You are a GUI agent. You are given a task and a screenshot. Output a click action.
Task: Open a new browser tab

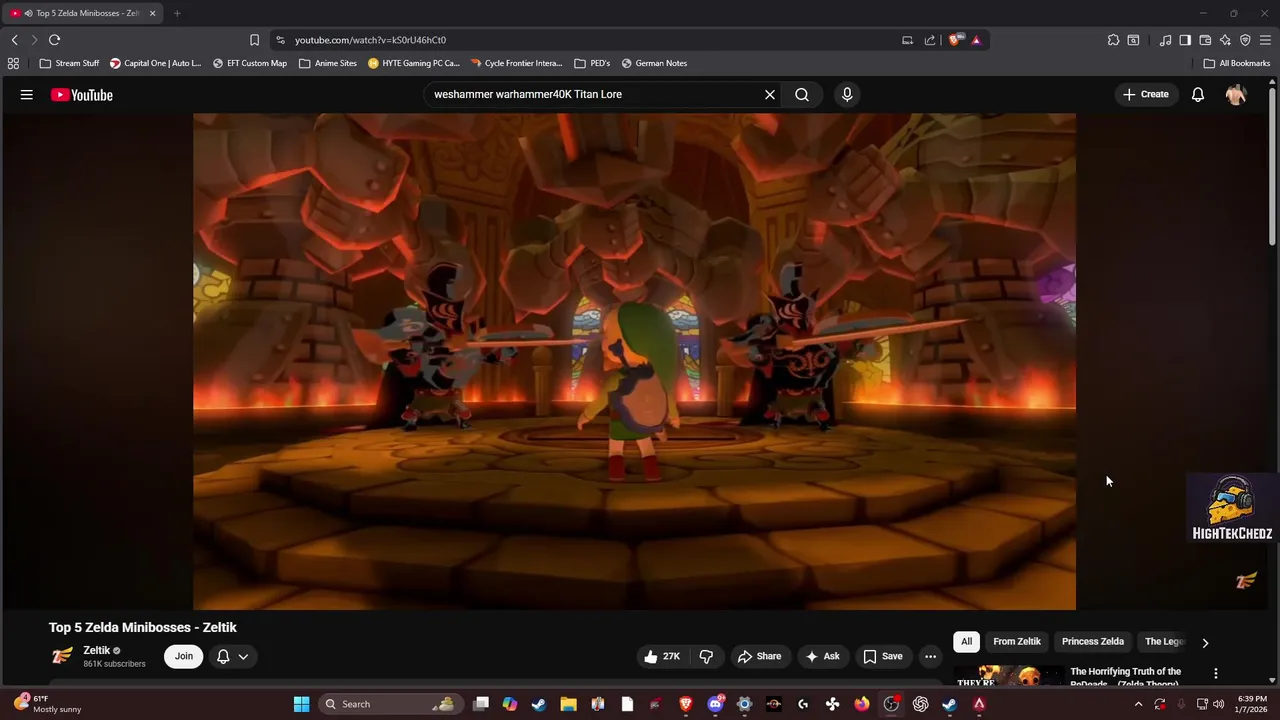[x=177, y=13]
